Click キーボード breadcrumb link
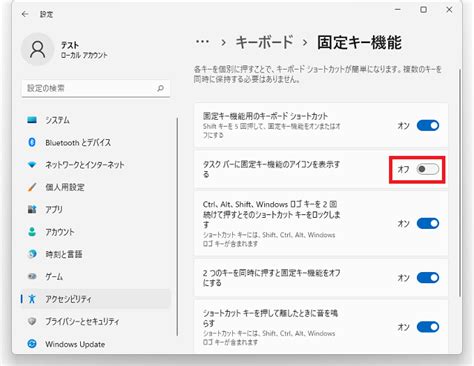Screen dimensions: 474x366 coord(264,42)
